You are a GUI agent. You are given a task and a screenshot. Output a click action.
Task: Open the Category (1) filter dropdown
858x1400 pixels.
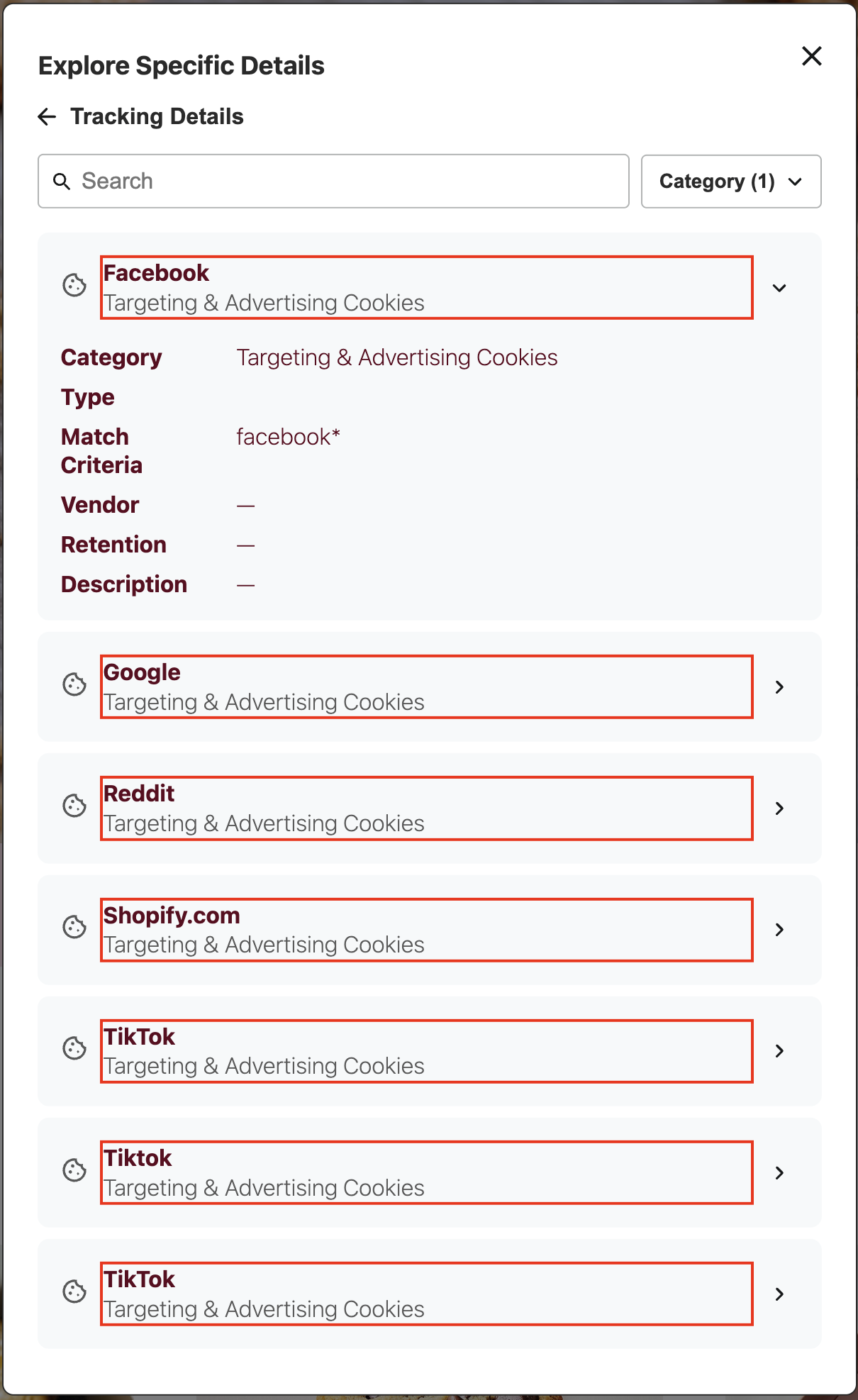pyautogui.click(x=730, y=181)
